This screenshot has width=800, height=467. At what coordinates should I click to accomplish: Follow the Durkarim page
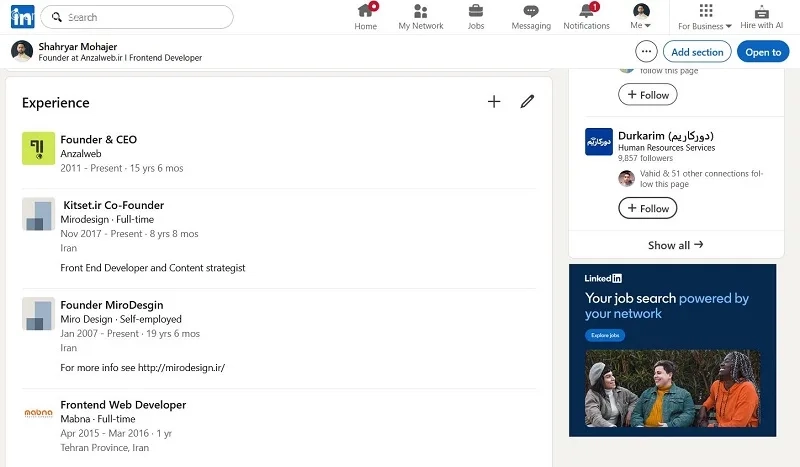pyautogui.click(x=647, y=208)
